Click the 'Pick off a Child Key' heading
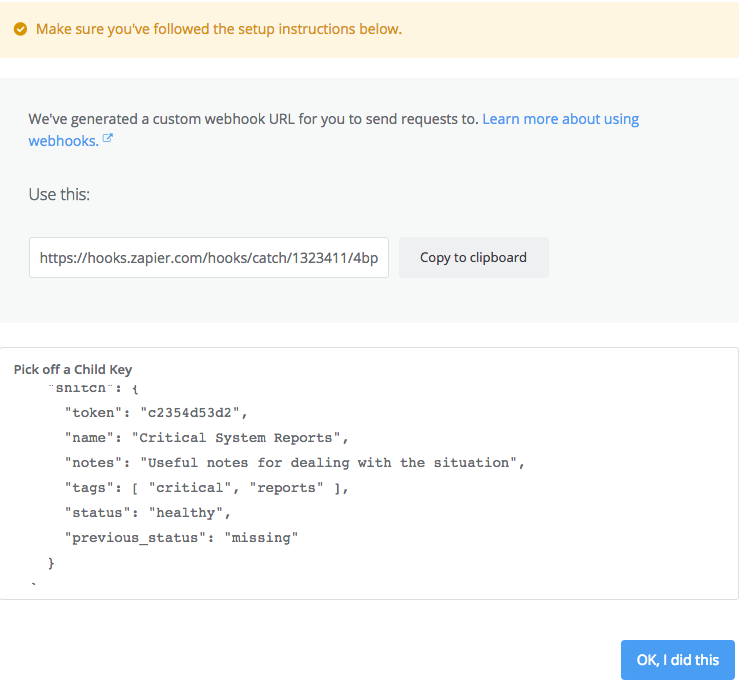The height and width of the screenshot is (687, 751). click(73, 369)
